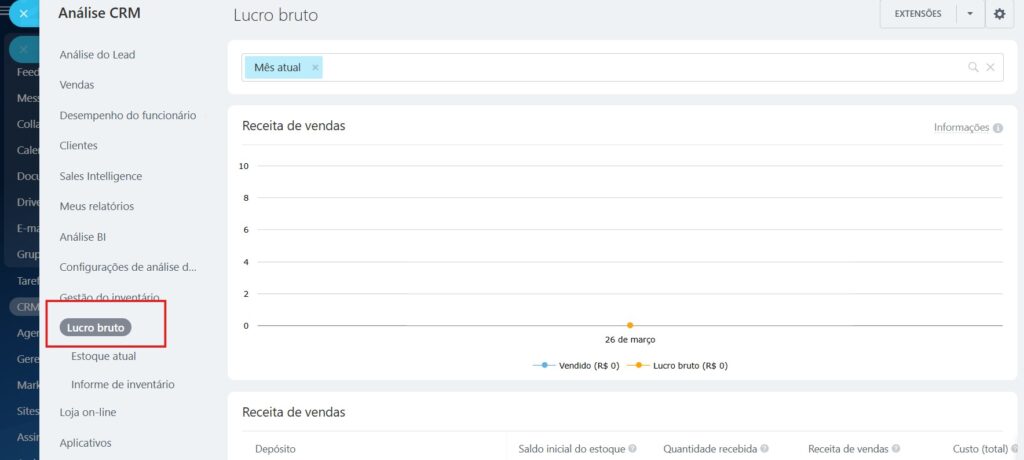
Task: Select Estoque atual submenu item
Action: (103, 356)
